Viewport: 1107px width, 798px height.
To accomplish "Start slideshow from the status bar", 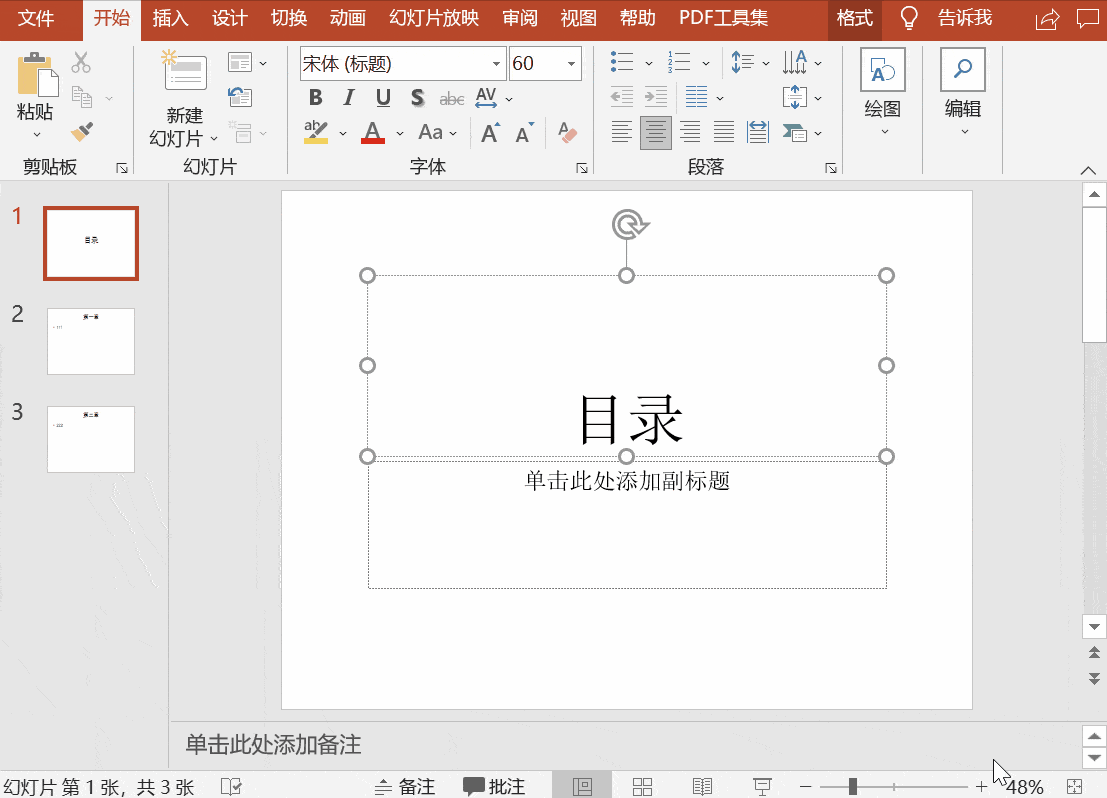I will [762, 786].
